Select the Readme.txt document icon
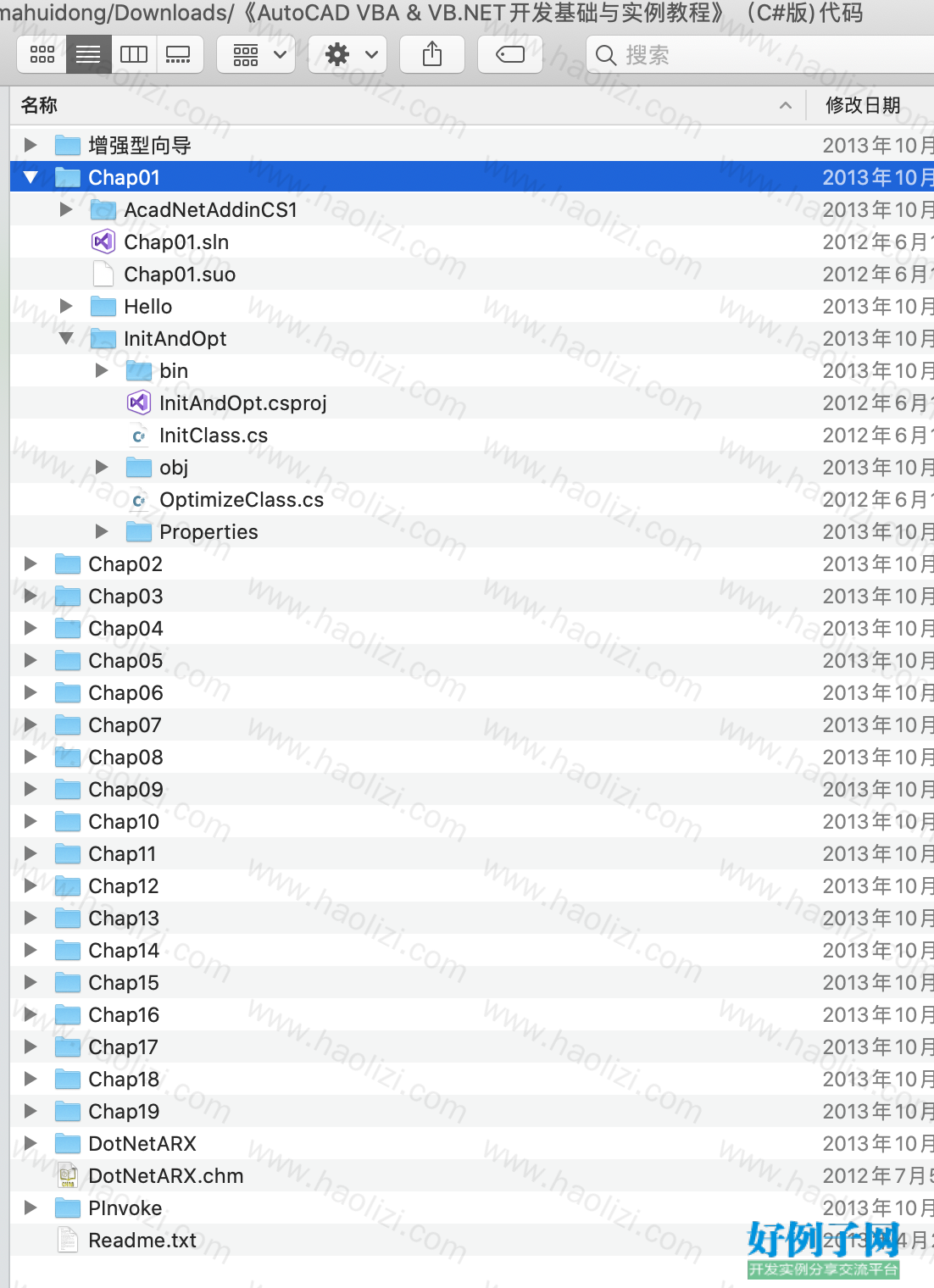934x1288 pixels. pos(68,1240)
